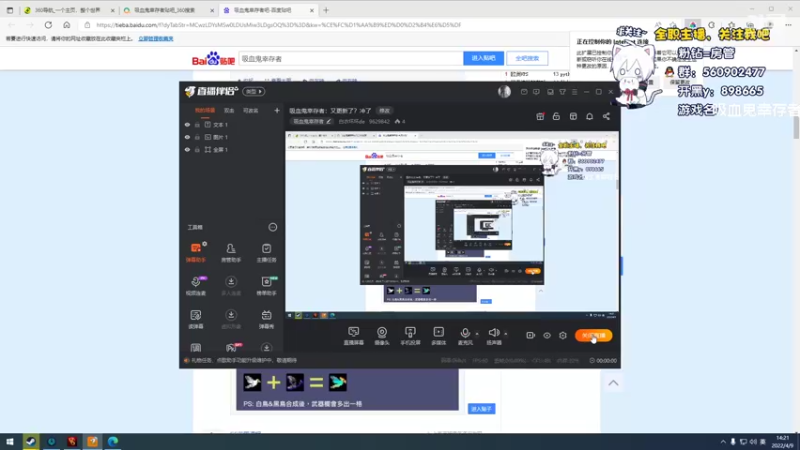Open the orange 弹幕助手 tool in toolbox

(195, 252)
